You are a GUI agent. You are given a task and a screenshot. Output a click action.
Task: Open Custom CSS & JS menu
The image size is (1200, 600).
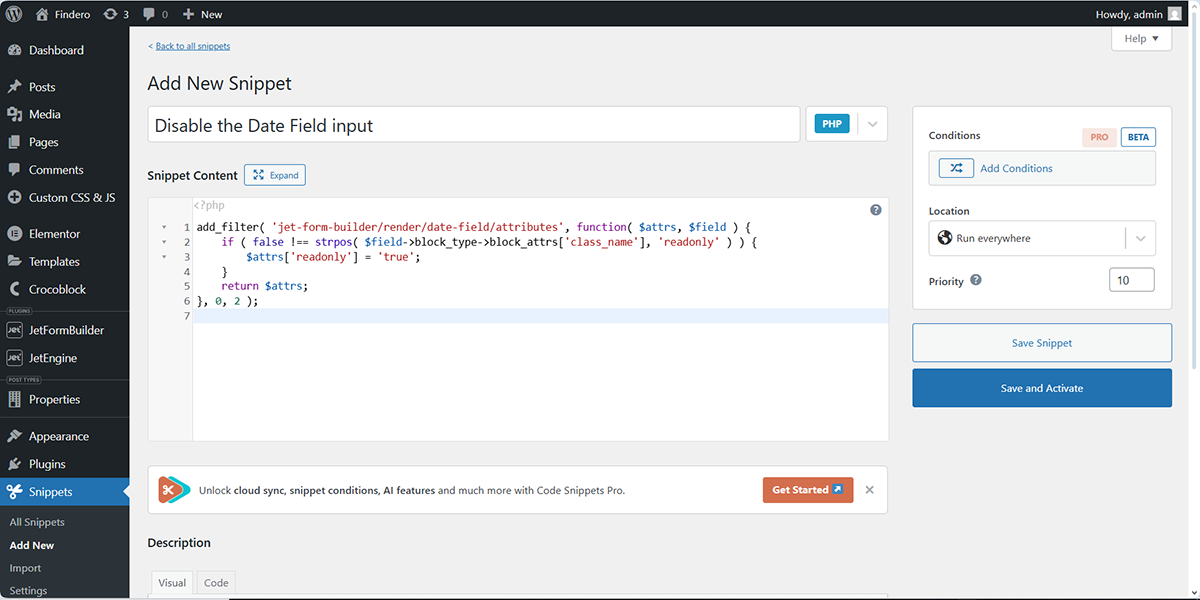64,197
